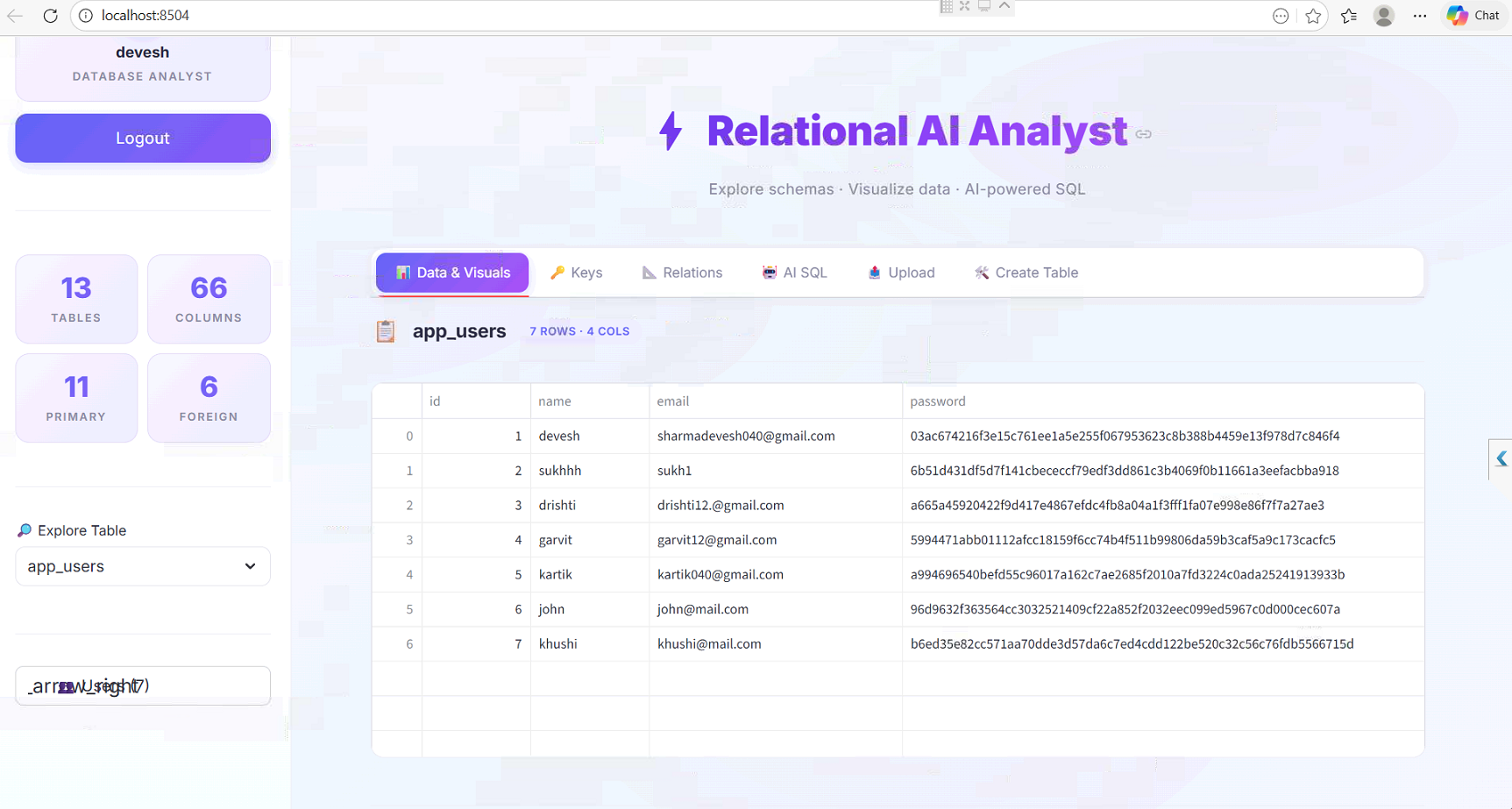Image resolution: width=1512 pixels, height=809 pixels.
Task: Log out with the Logout button
Action: pos(143,138)
